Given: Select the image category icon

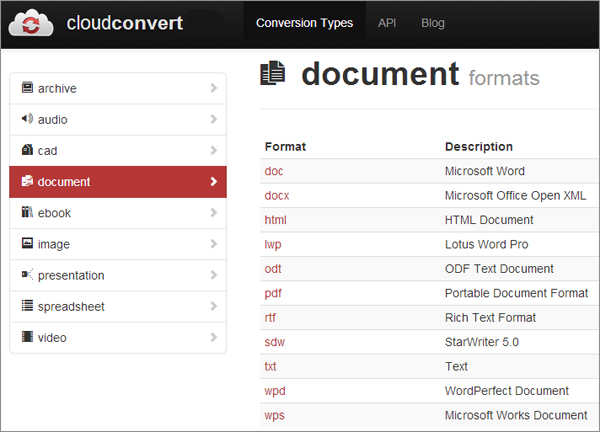Looking at the screenshot, I should pos(27,243).
